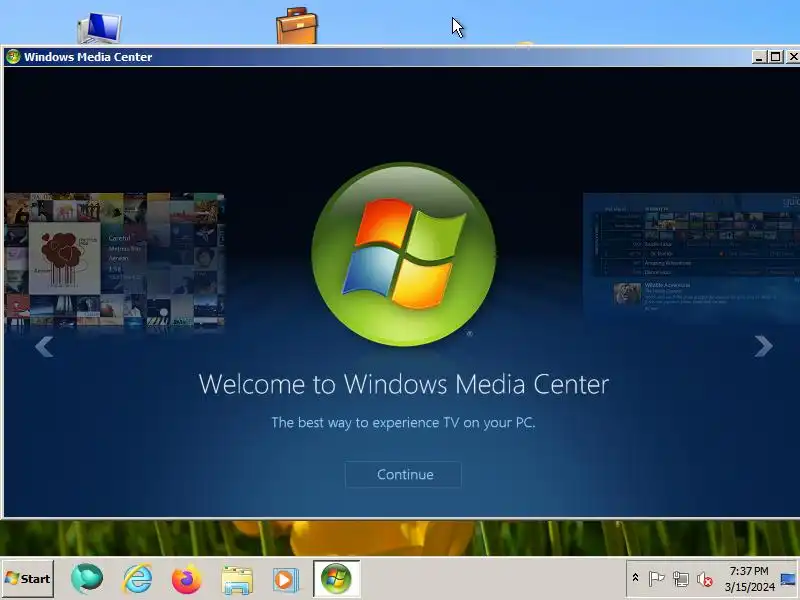Click the Continue button
Image resolution: width=800 pixels, height=600 pixels.
click(403, 474)
